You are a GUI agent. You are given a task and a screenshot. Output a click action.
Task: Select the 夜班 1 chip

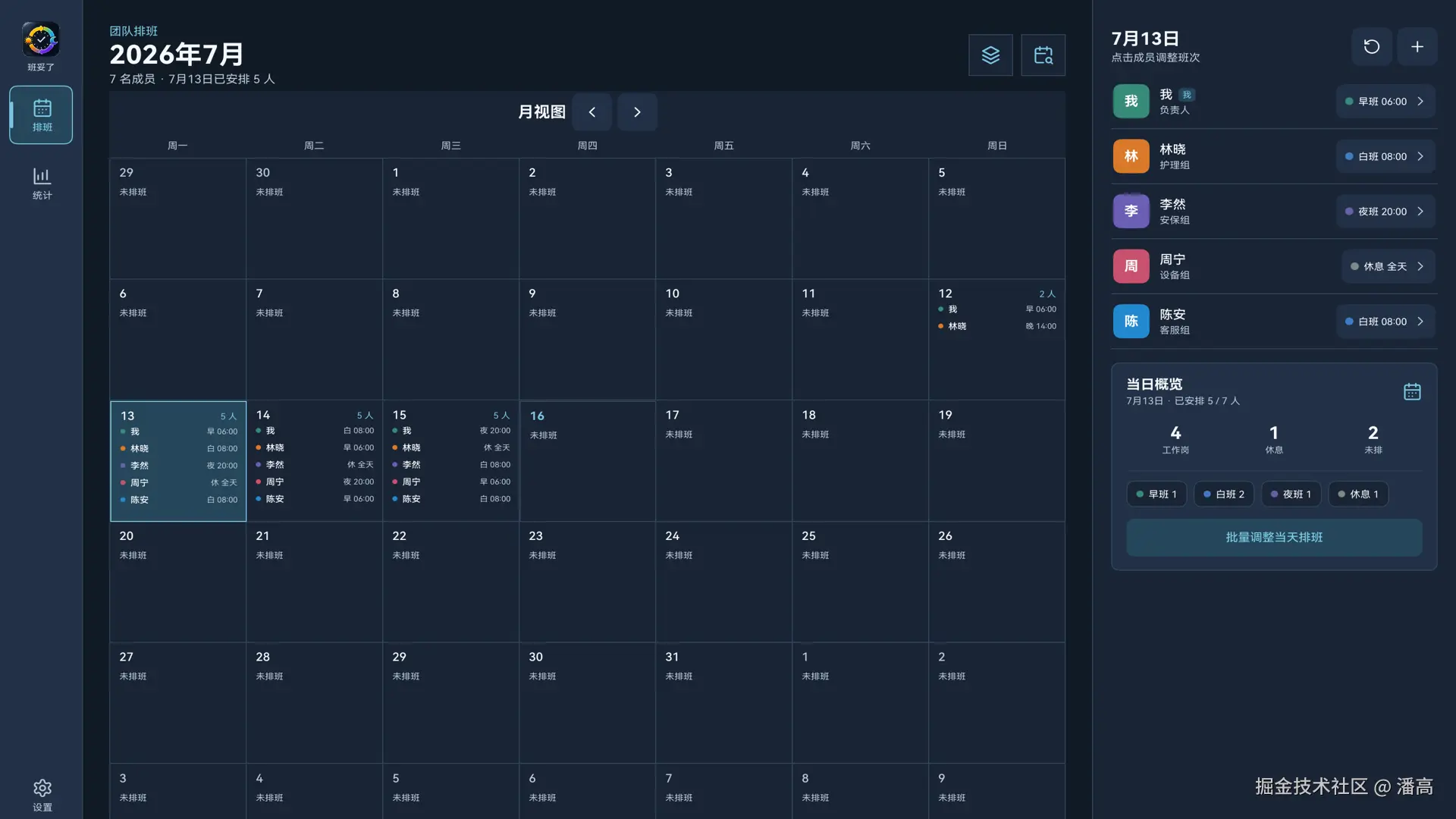point(1291,494)
